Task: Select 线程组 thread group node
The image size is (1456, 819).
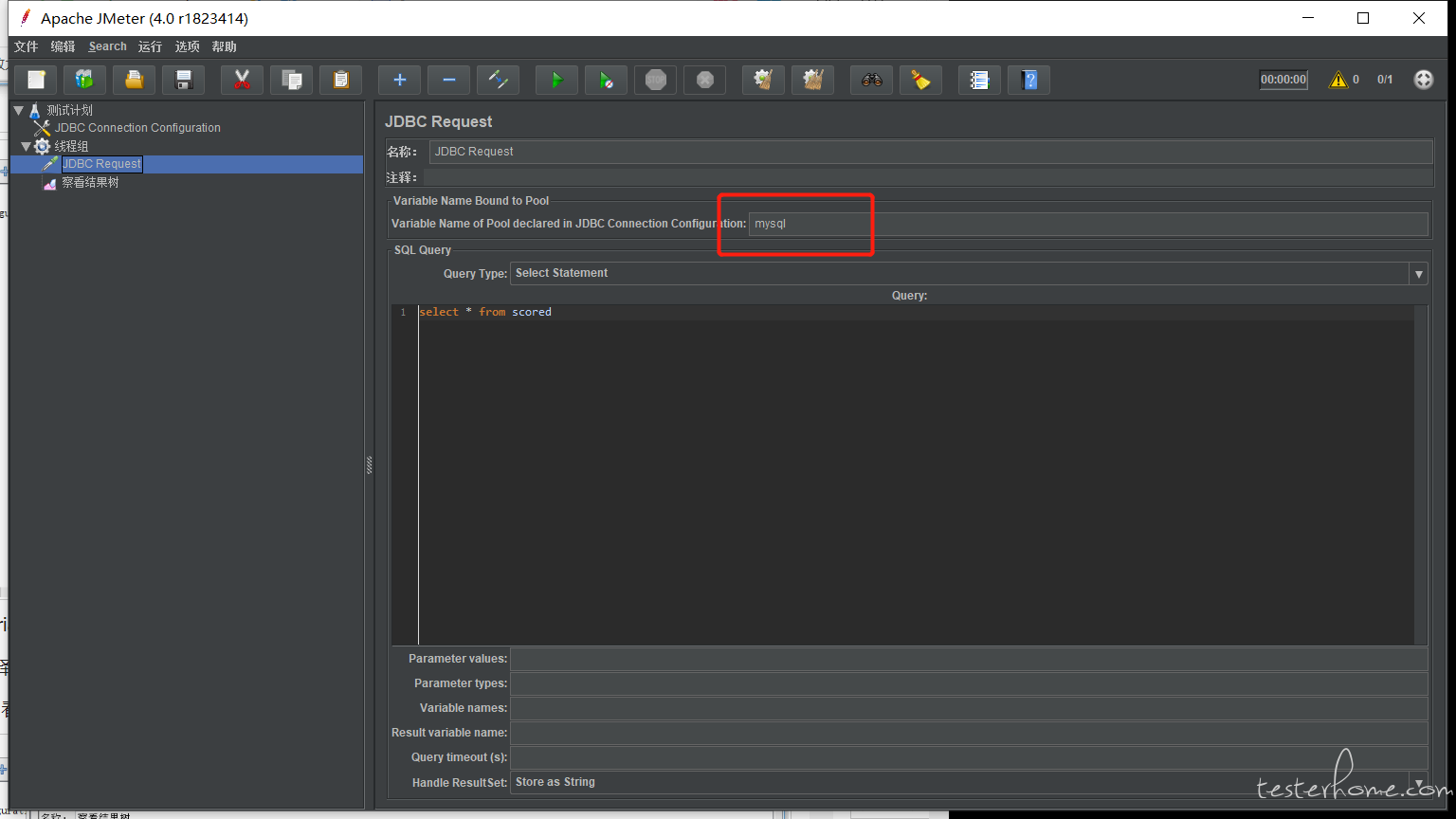Action: click(71, 146)
